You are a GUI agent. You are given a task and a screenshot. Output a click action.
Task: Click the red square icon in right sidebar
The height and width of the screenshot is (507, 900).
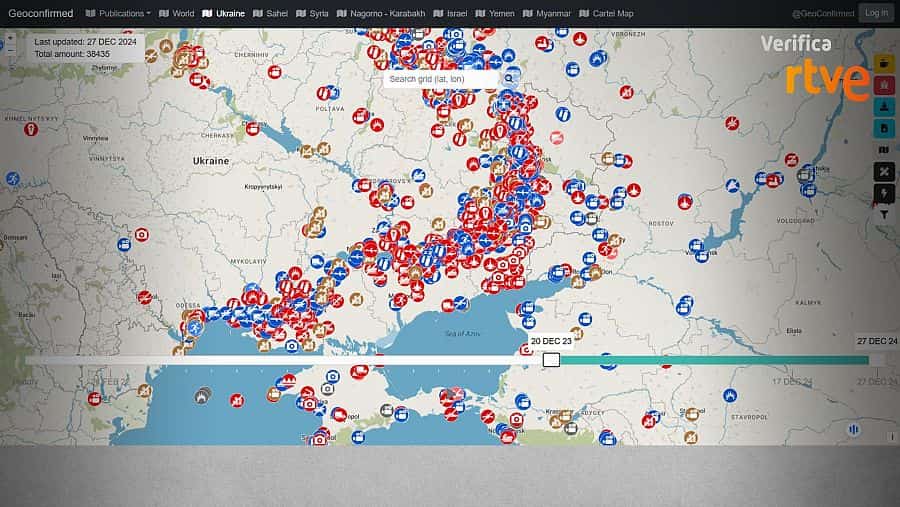tap(885, 85)
